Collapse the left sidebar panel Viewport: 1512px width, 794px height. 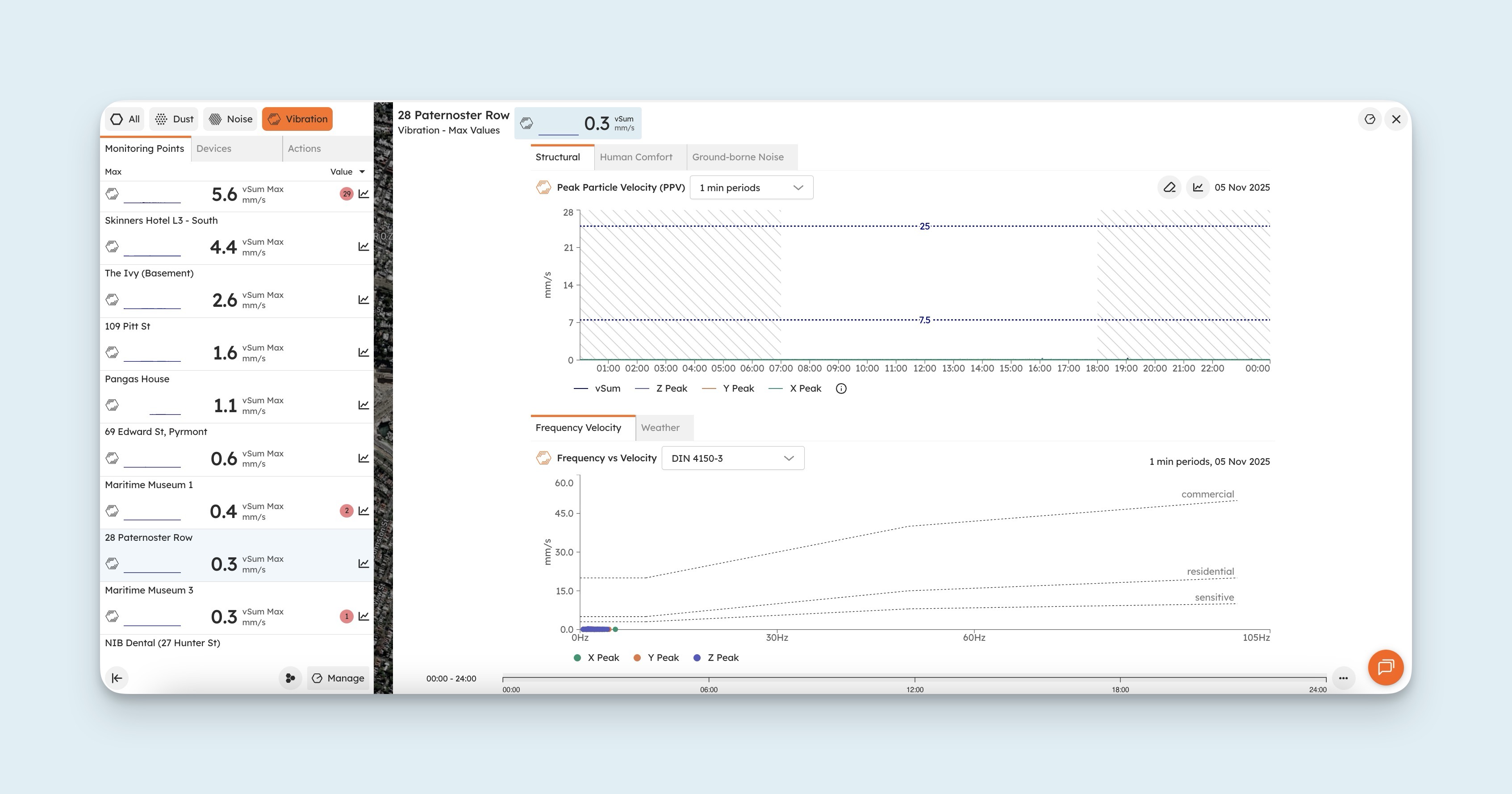click(117, 678)
